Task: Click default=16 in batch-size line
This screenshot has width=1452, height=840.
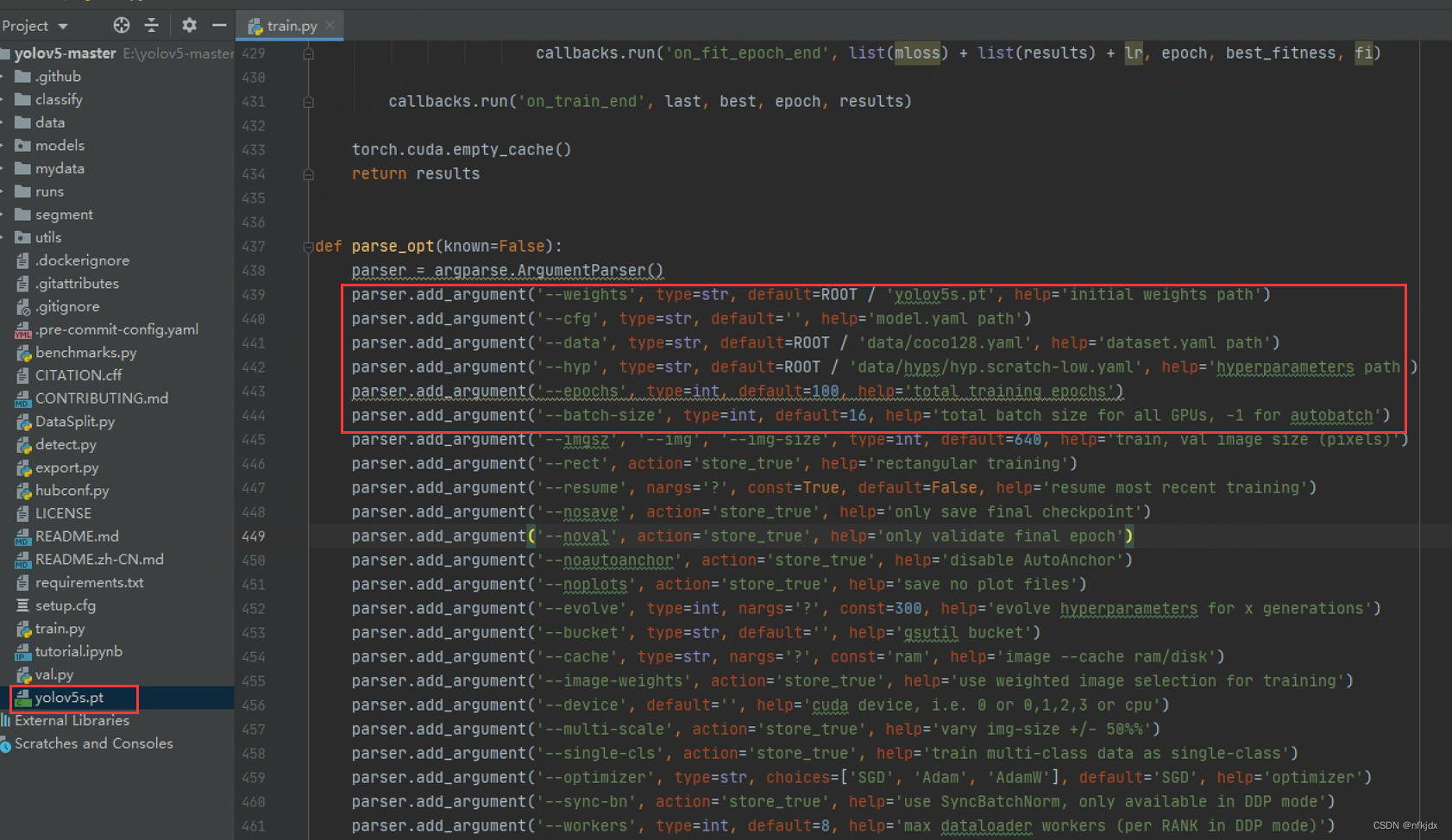Action: [x=820, y=416]
